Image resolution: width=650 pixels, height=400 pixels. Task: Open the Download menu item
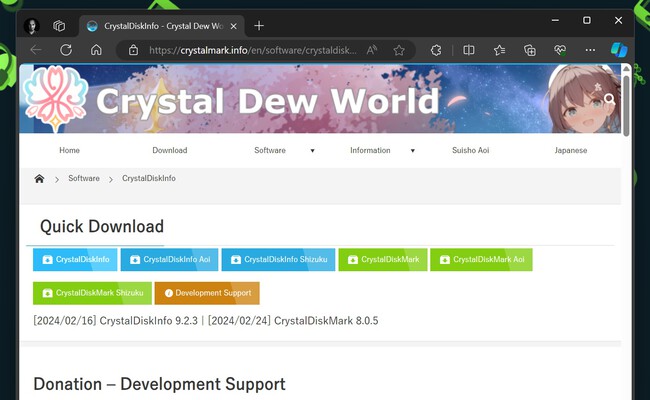170,150
